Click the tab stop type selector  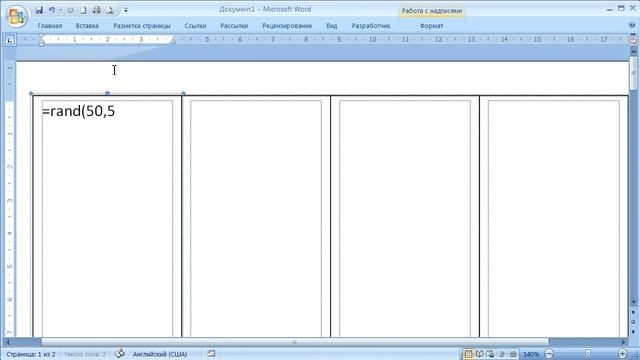pos(10,40)
